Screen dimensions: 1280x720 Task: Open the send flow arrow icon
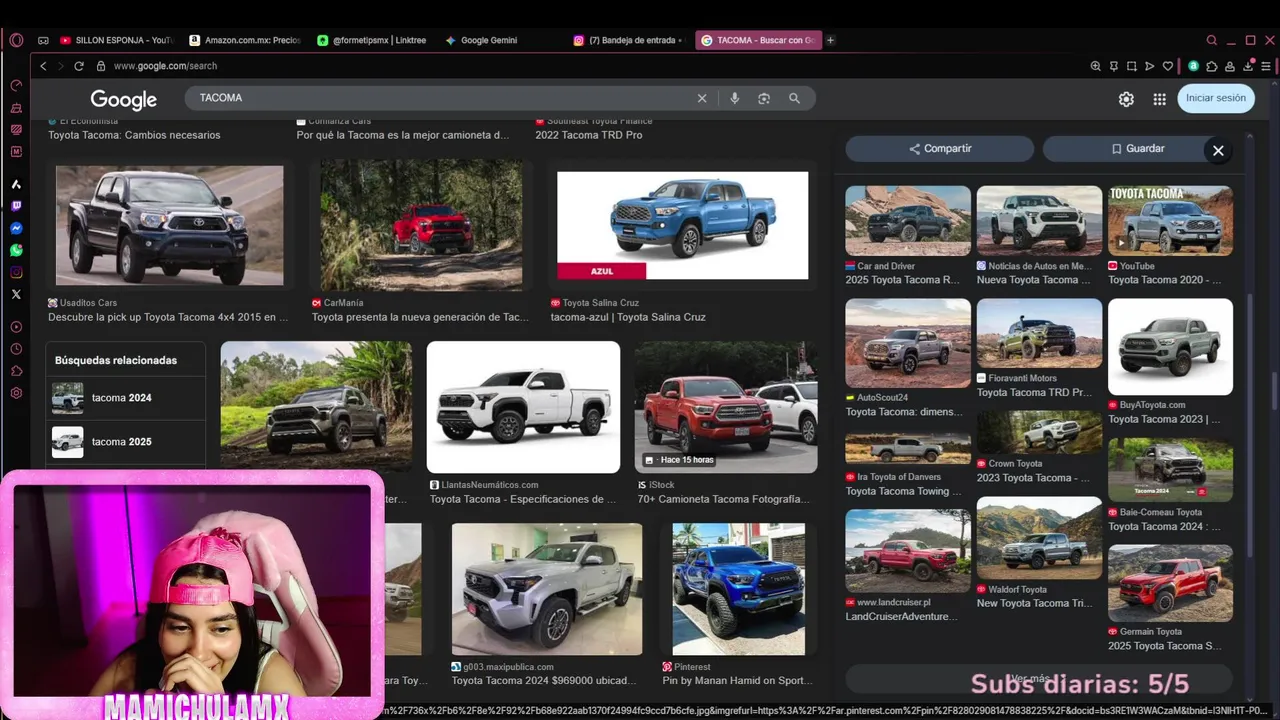pos(1150,66)
